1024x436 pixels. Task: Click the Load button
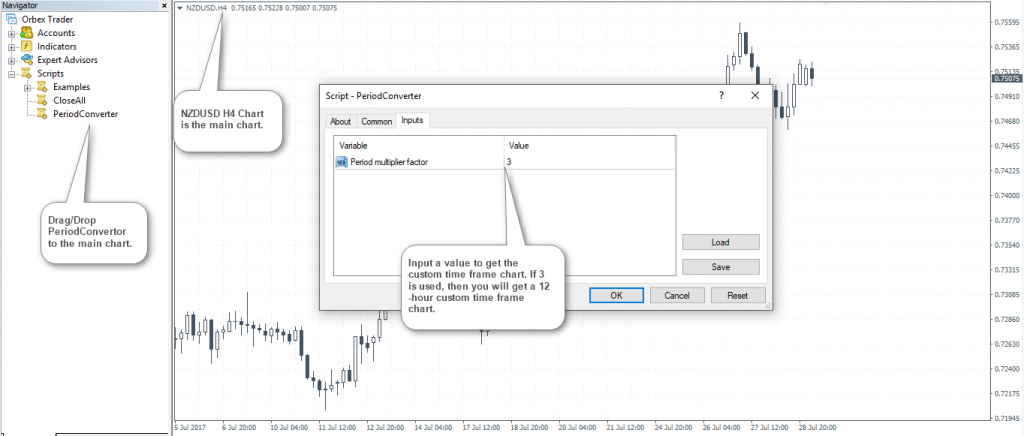pyautogui.click(x=720, y=242)
